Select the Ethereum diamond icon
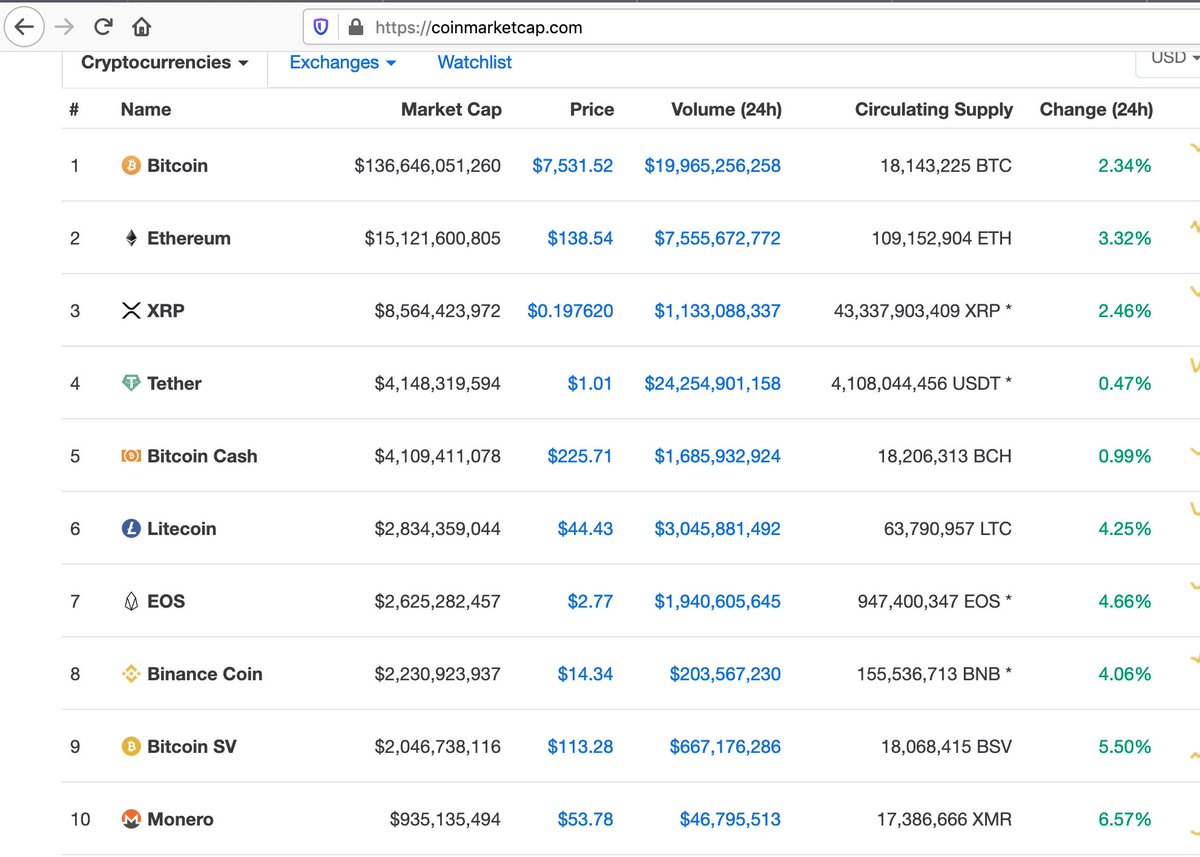Screen dimensions: 1200x857 pyautogui.click(x=131, y=238)
